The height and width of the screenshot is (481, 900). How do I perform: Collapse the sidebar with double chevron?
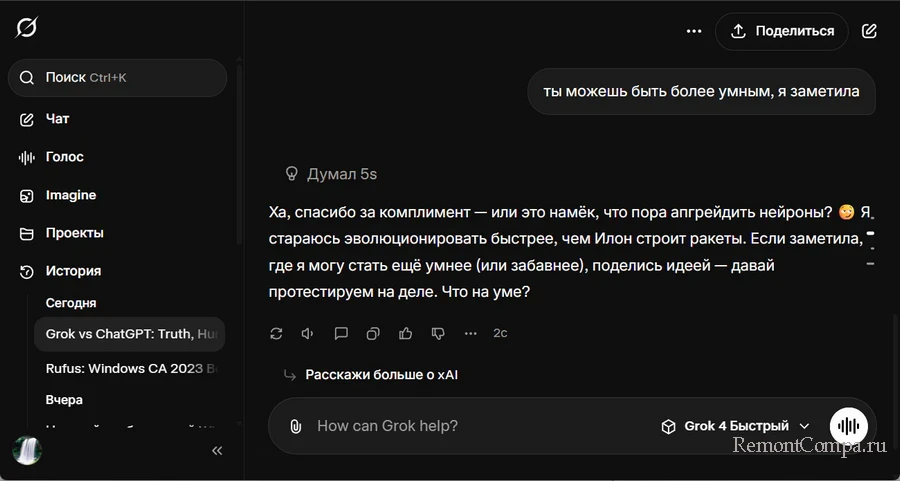tap(217, 451)
